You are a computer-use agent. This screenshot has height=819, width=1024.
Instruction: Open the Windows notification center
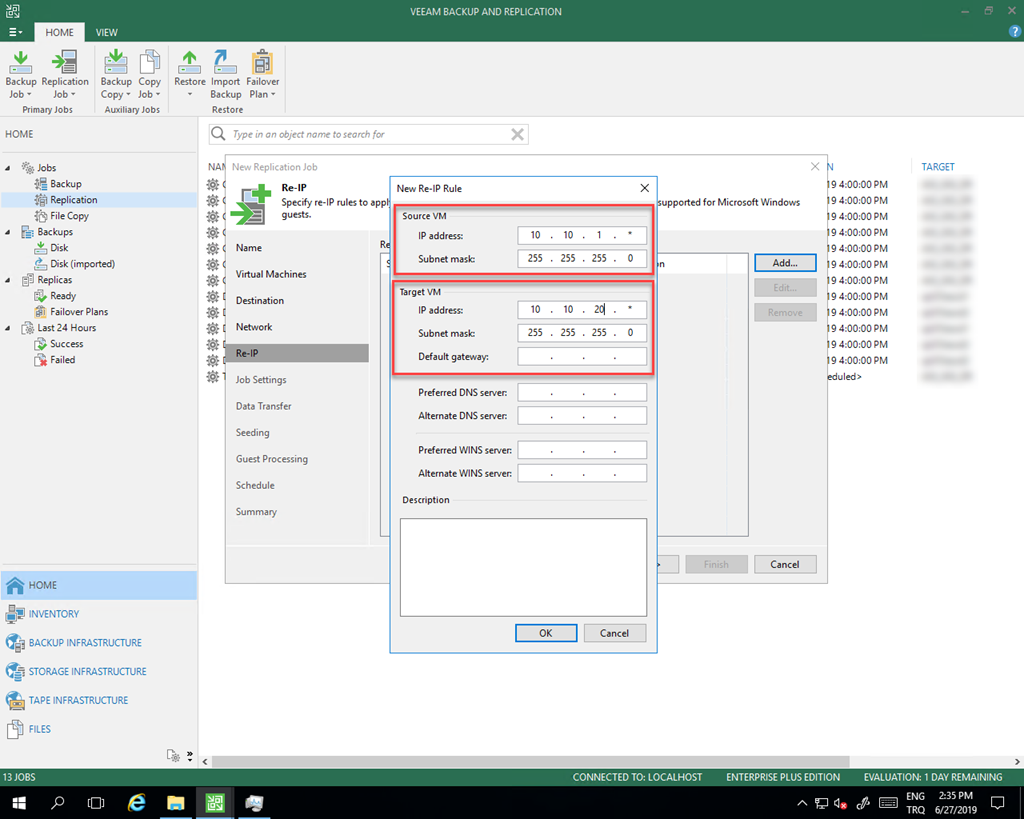[x=997, y=803]
